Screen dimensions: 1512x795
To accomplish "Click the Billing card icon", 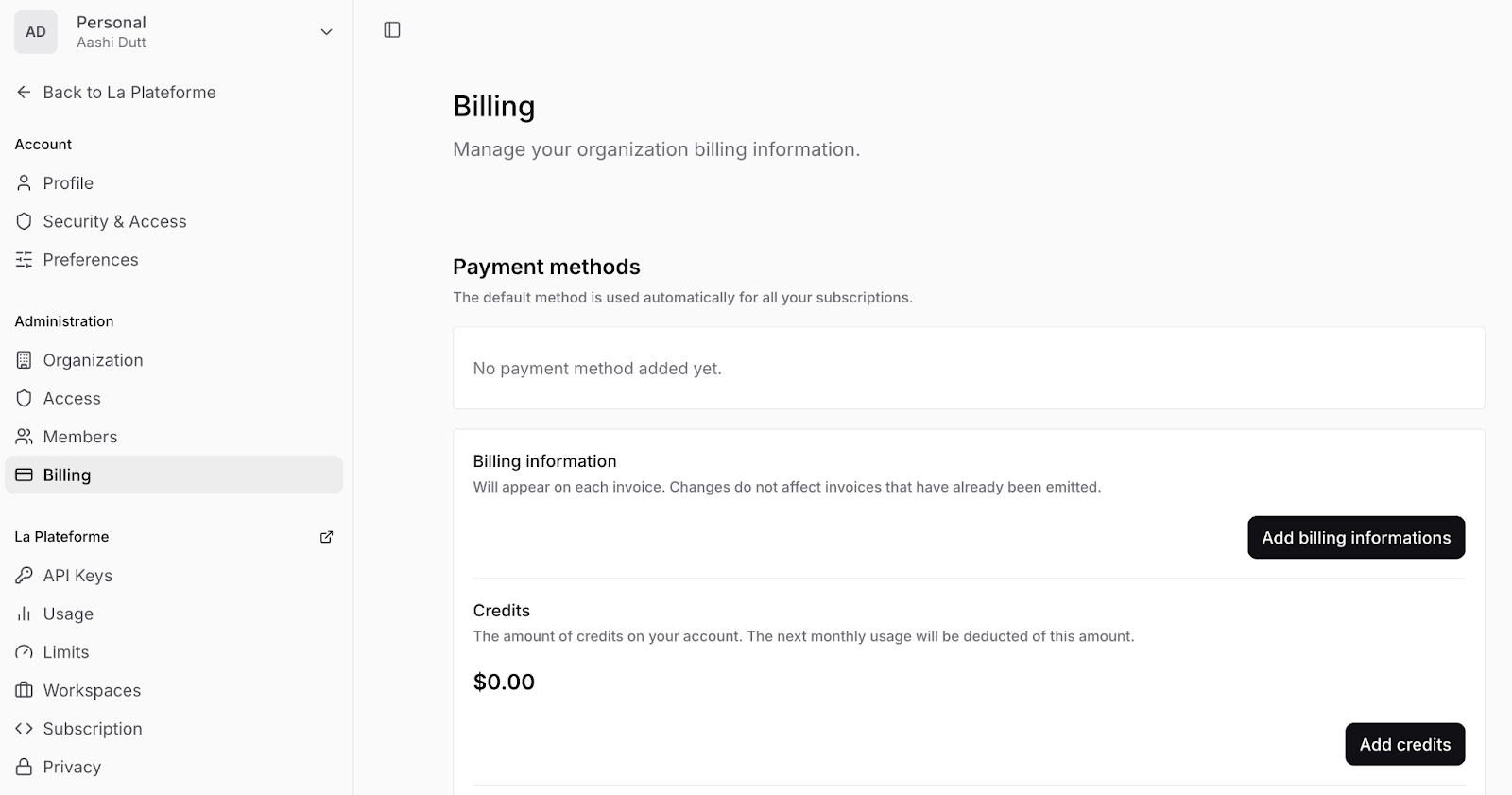I will [x=24, y=475].
